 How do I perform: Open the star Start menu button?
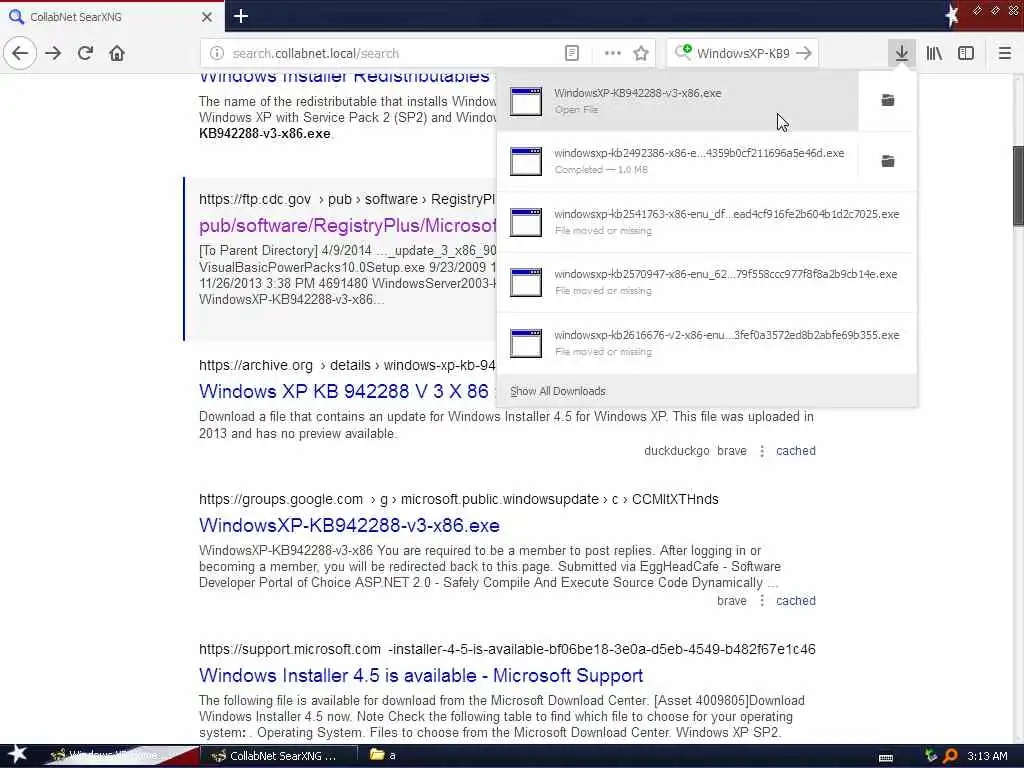tap(17, 755)
